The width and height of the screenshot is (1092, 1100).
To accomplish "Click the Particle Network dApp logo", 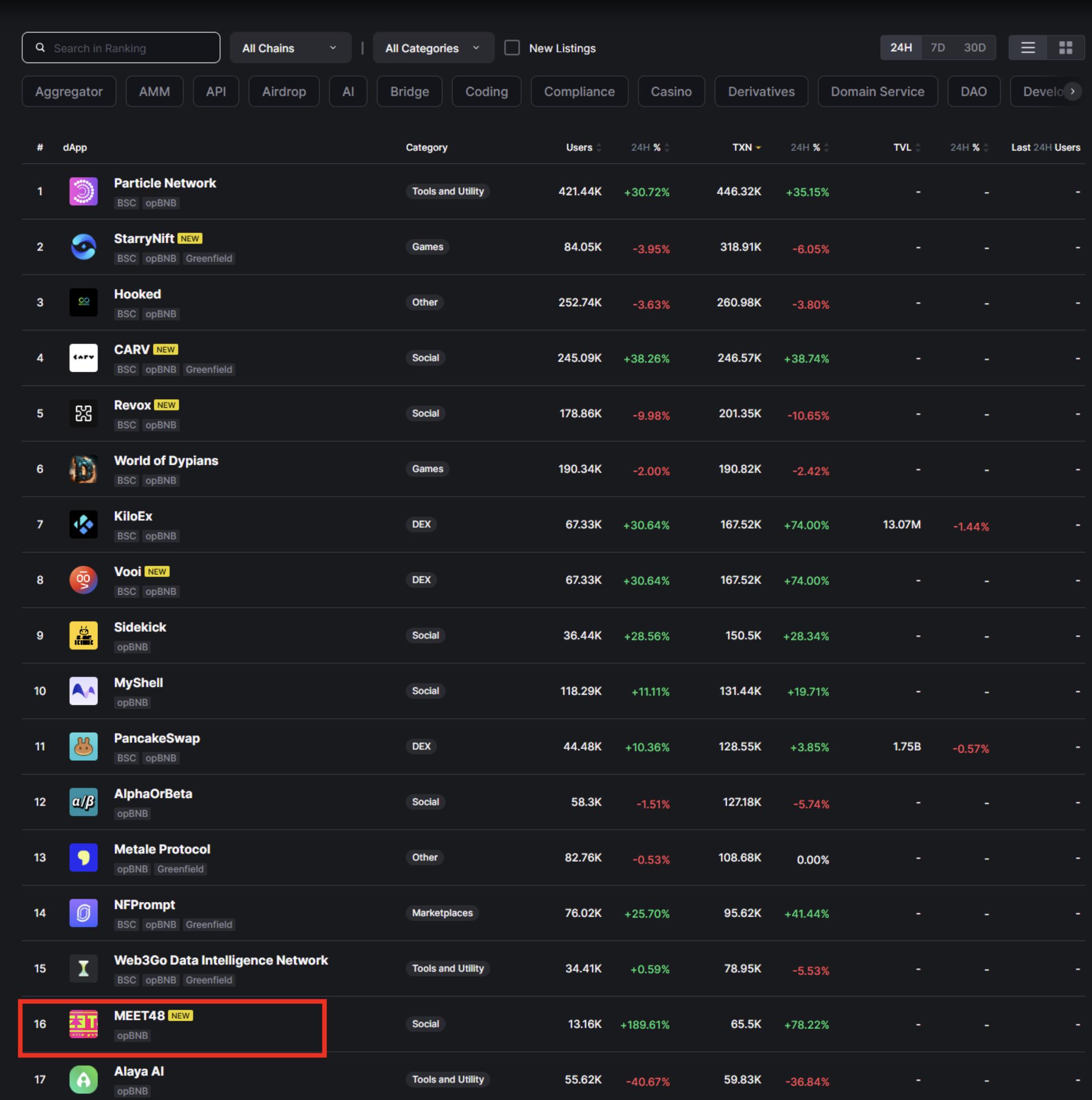I will point(83,191).
